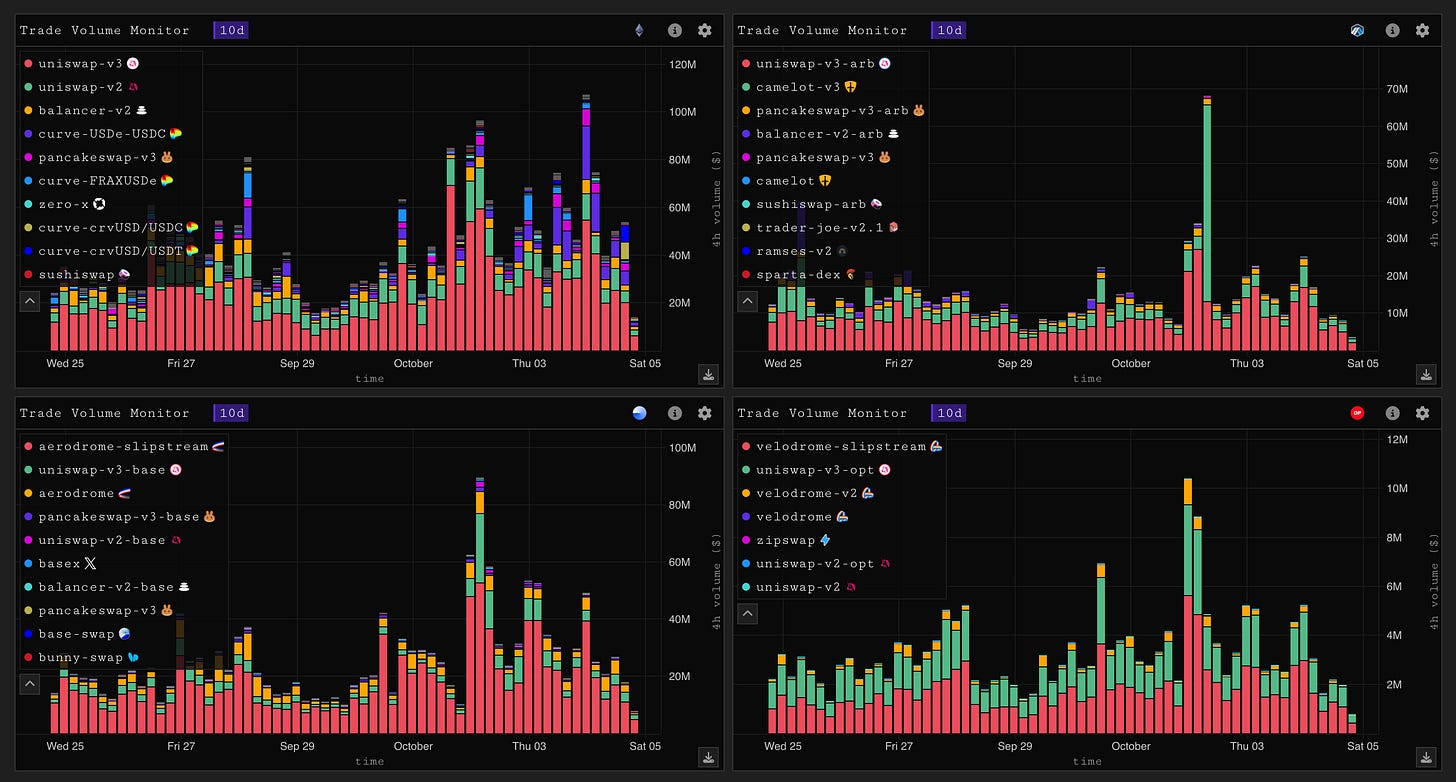Open settings gear in Arbitrum volume panel
1456x782 pixels.
1422,30
